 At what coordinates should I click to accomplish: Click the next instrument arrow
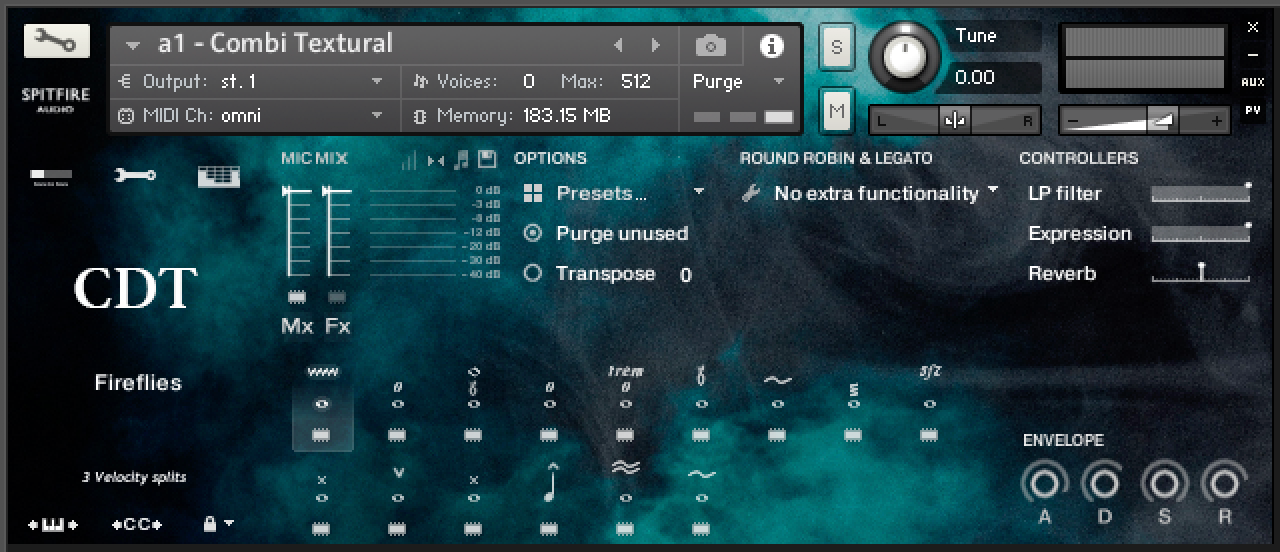point(656,45)
